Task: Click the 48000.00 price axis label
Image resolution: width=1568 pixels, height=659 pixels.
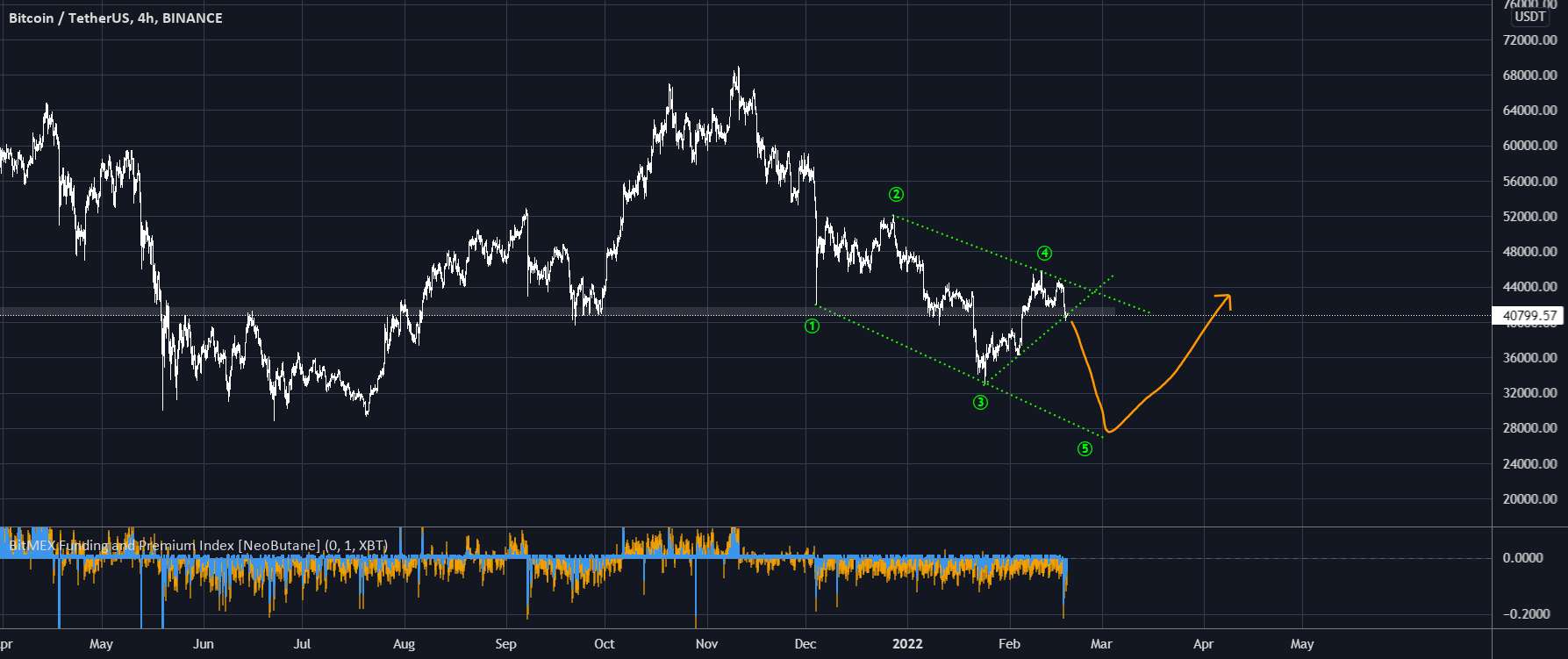Action: tap(1530, 252)
